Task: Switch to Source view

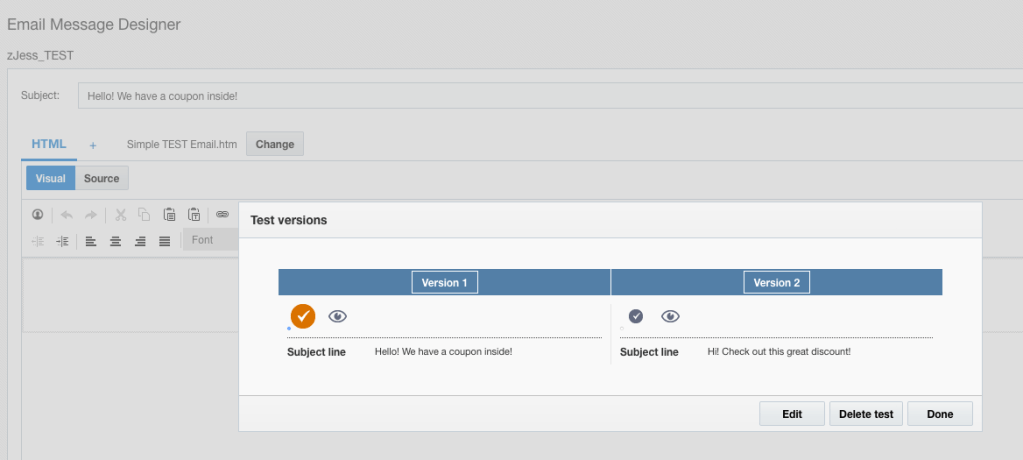Action: click(101, 178)
